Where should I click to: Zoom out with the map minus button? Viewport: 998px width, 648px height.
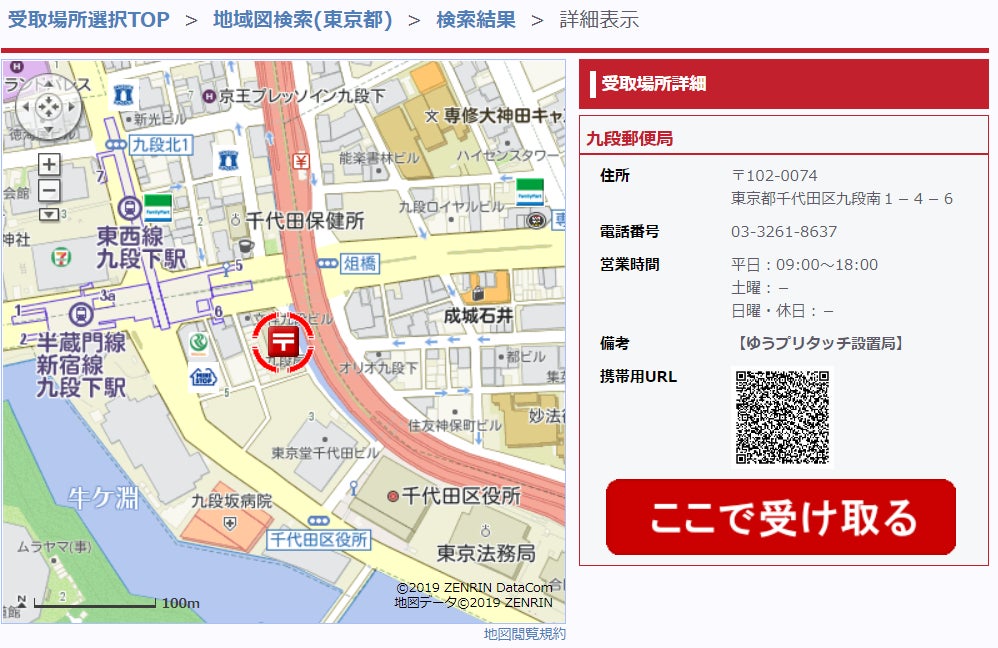49,190
